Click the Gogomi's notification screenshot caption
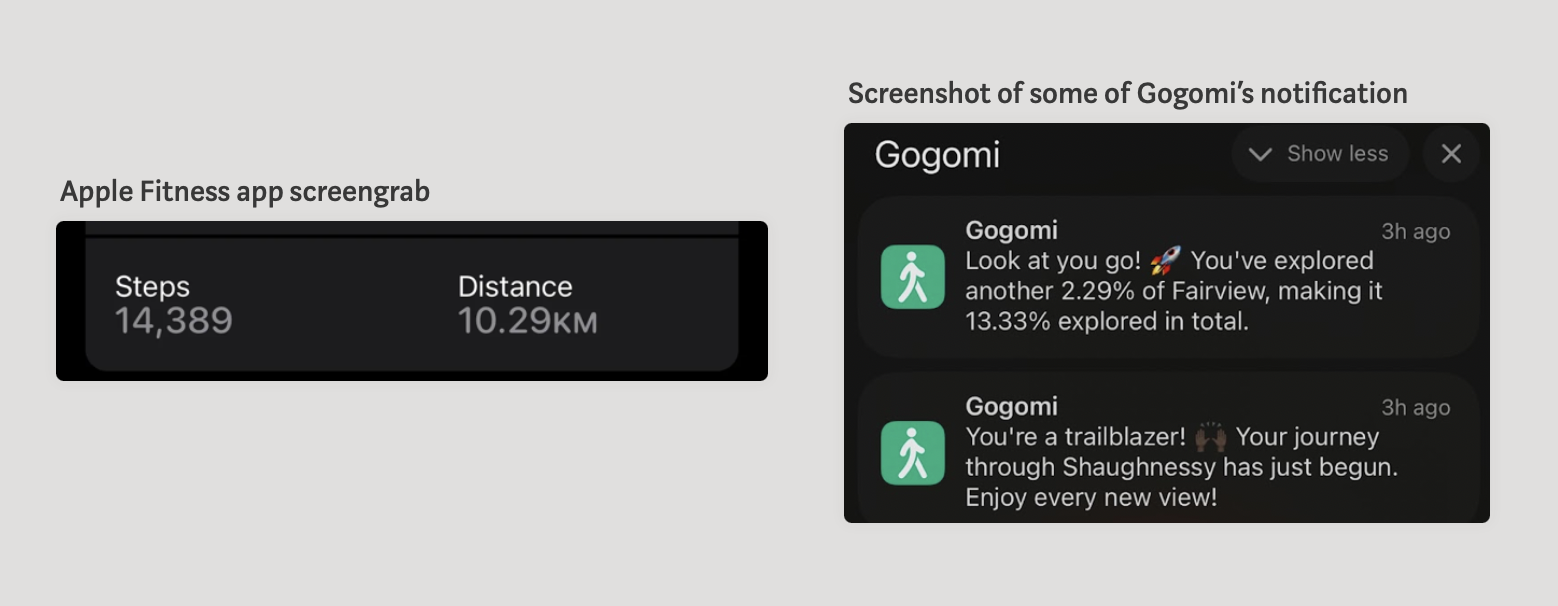Viewport: 1558px width, 606px height. click(x=1128, y=94)
